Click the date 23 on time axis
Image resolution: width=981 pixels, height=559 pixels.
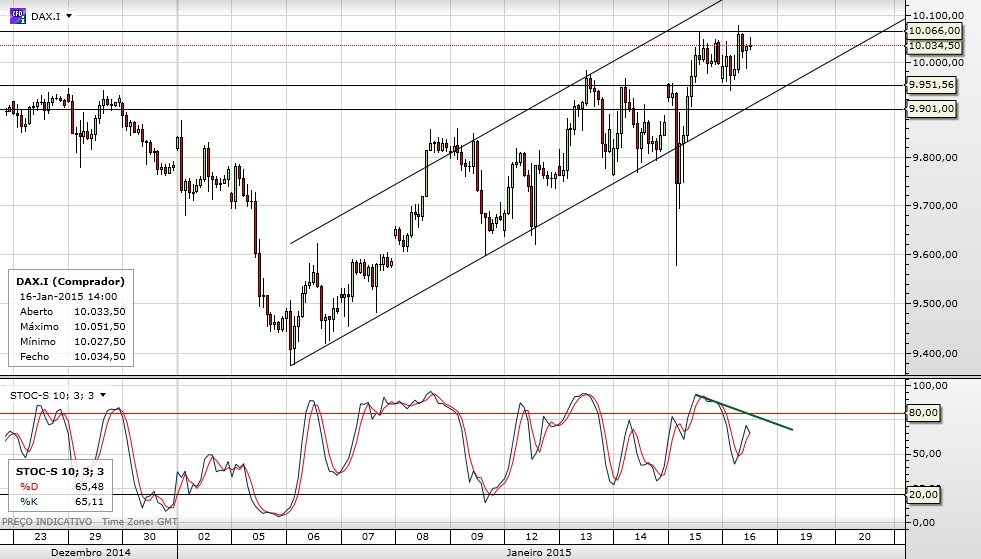(x=41, y=536)
